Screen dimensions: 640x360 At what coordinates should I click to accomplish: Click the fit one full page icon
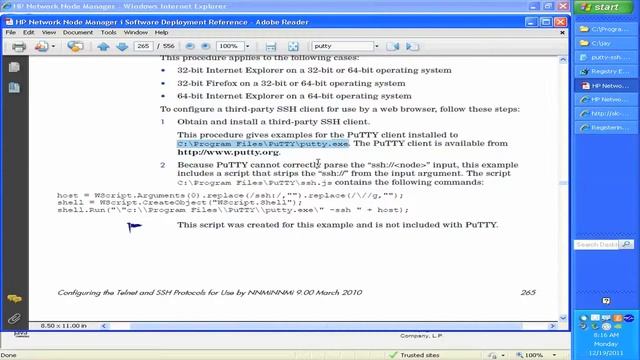[x=293, y=47]
